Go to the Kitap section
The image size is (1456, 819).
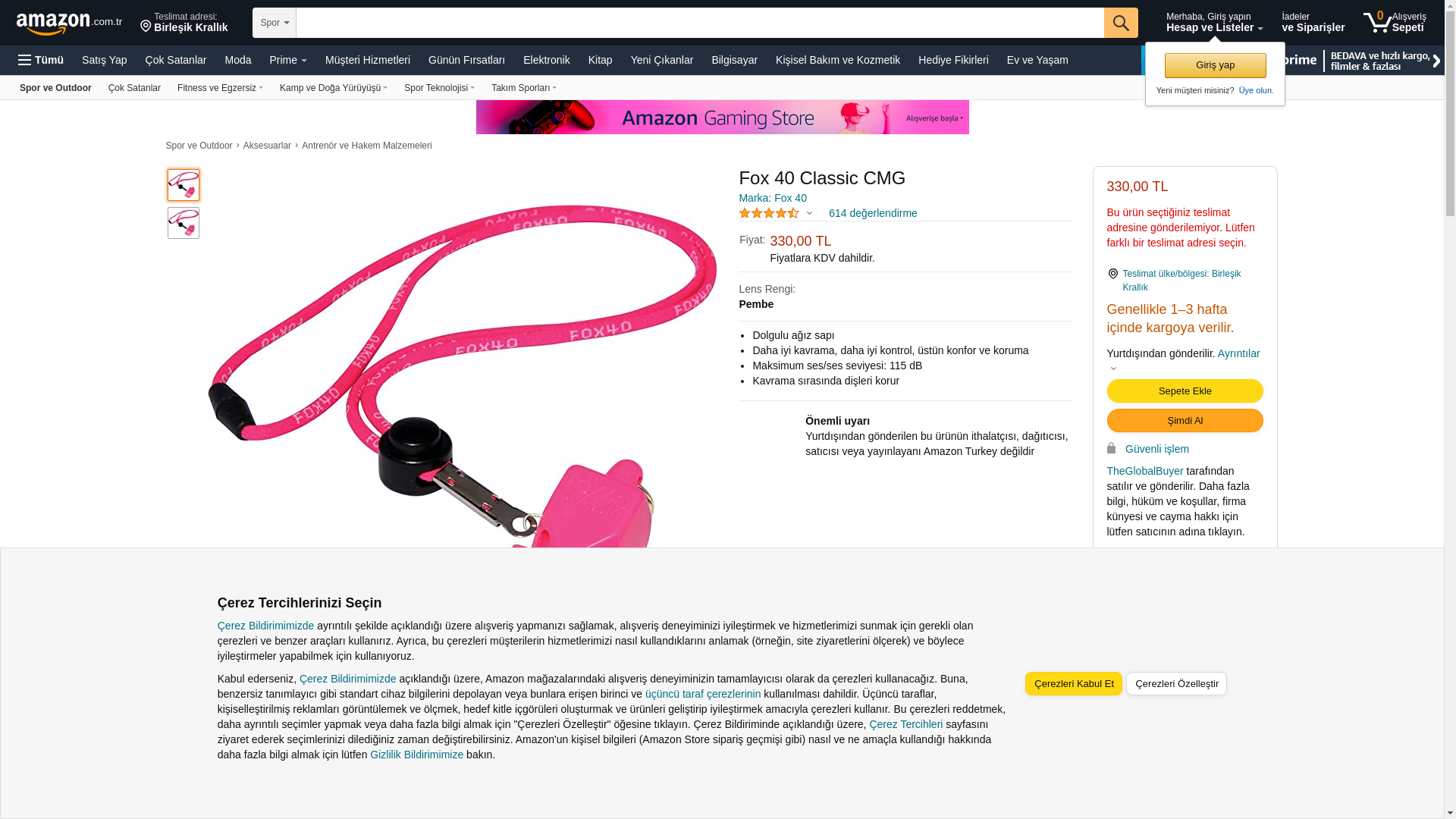click(600, 60)
